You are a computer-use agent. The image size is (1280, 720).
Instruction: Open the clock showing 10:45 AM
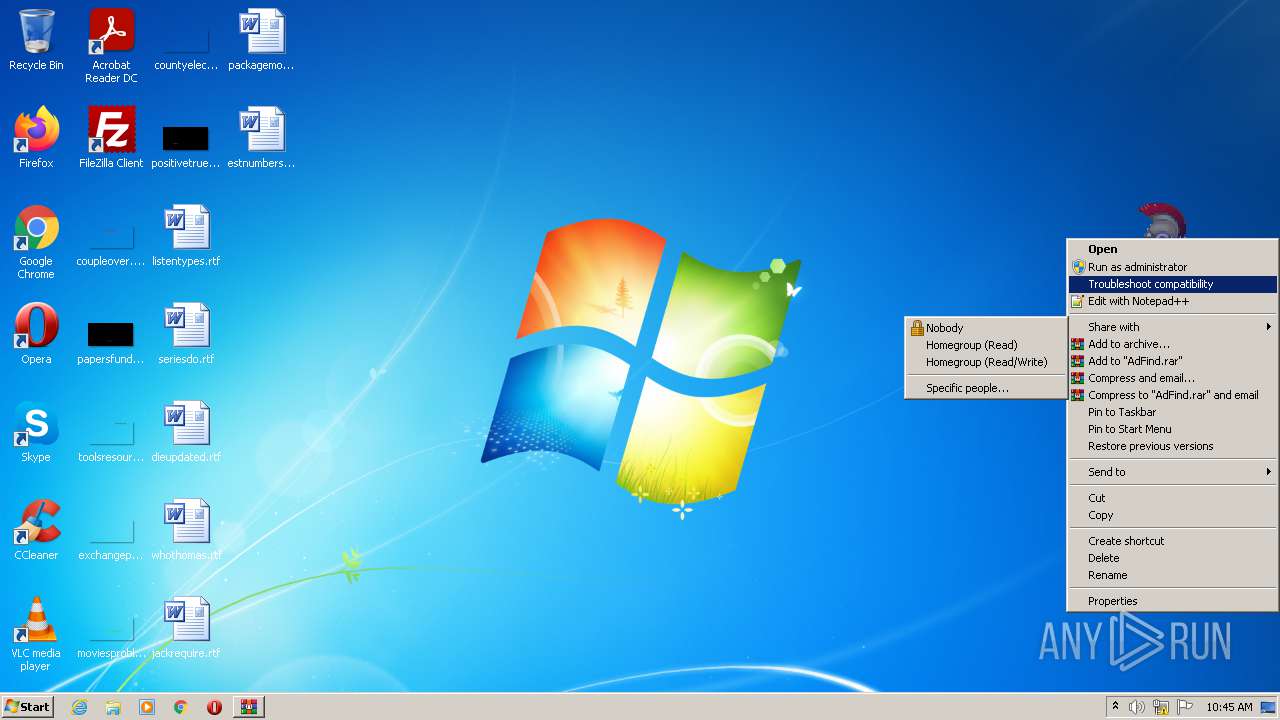click(x=1229, y=707)
